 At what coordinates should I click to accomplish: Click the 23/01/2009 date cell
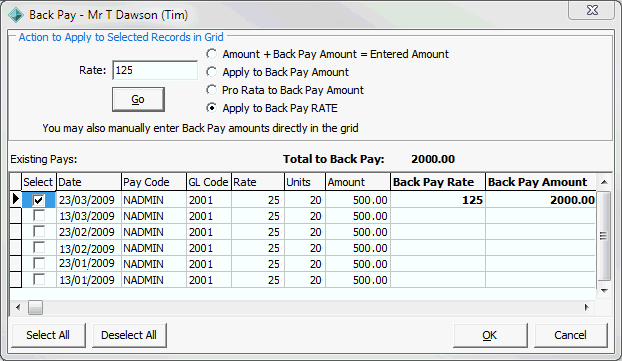coord(89,264)
